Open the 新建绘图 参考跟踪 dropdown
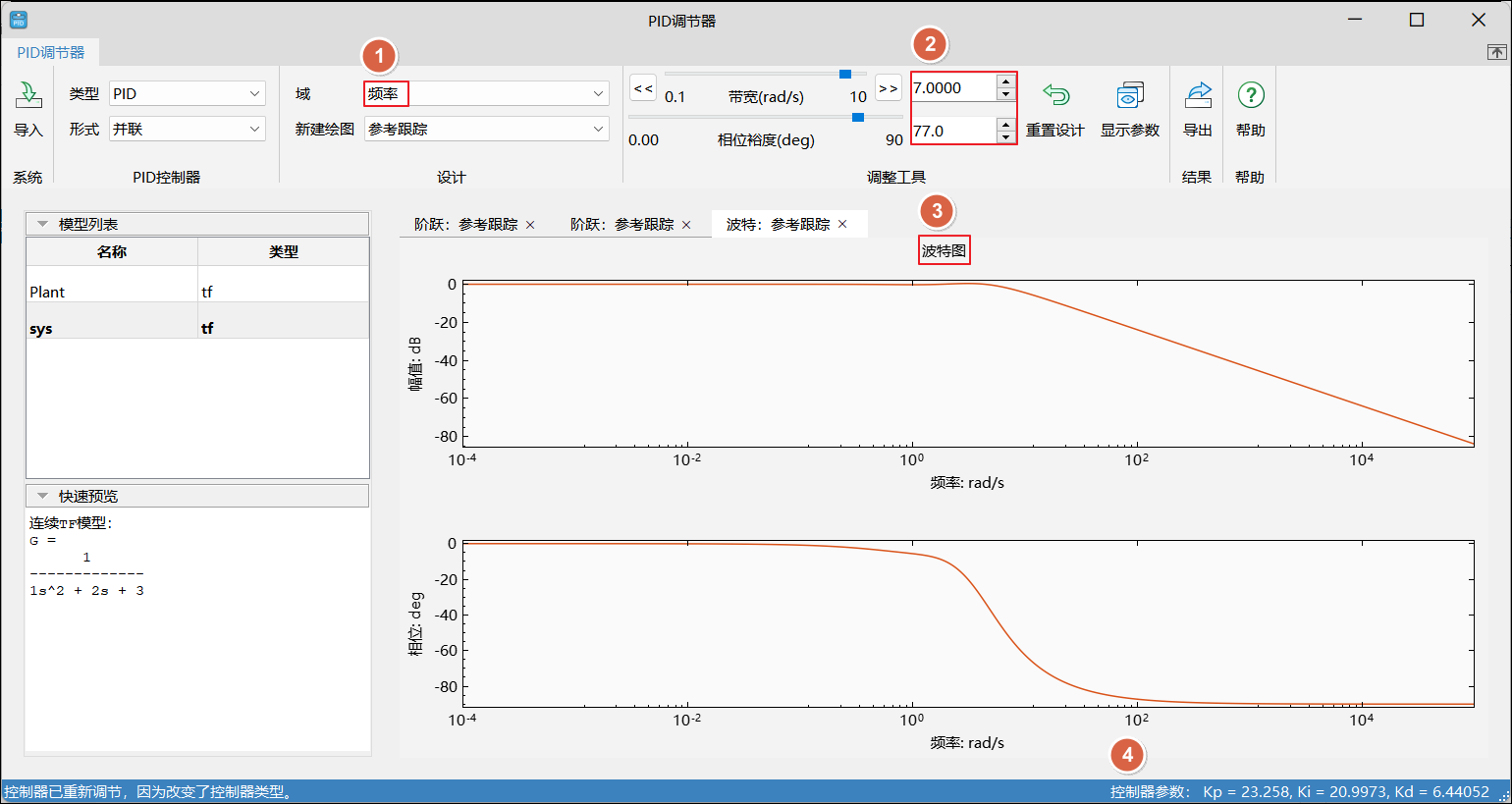This screenshot has height=804, width=1512. [x=487, y=129]
